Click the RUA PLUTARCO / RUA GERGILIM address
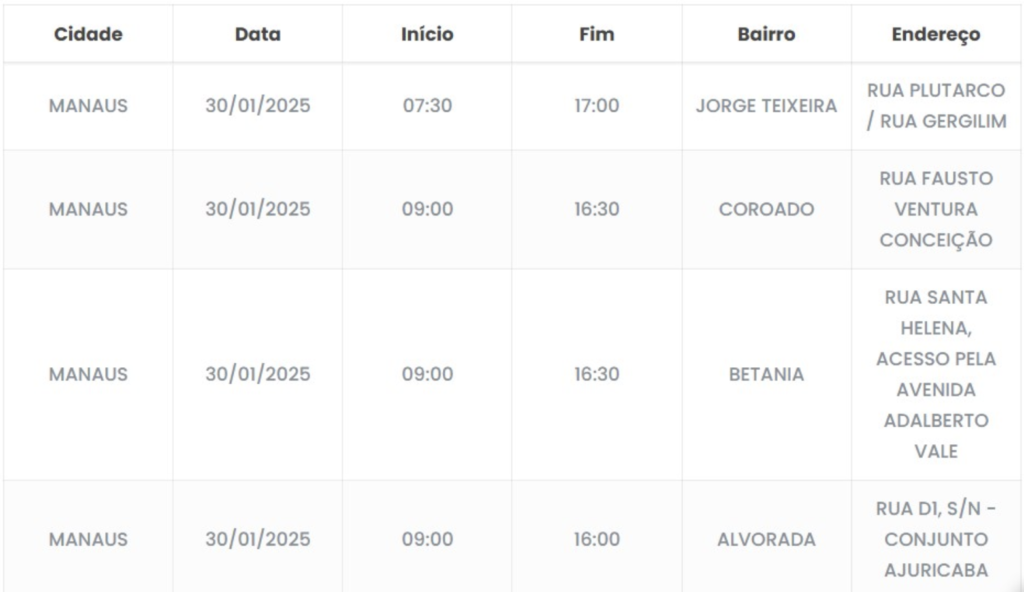 point(936,106)
